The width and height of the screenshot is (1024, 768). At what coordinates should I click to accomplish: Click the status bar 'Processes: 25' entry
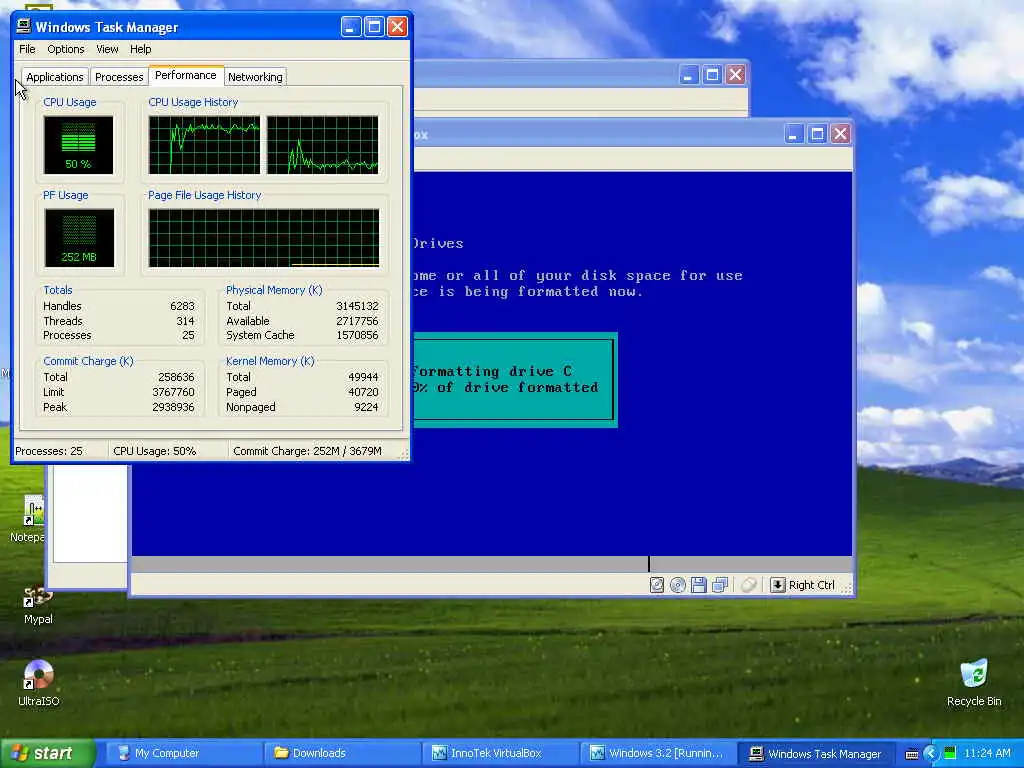pos(49,451)
